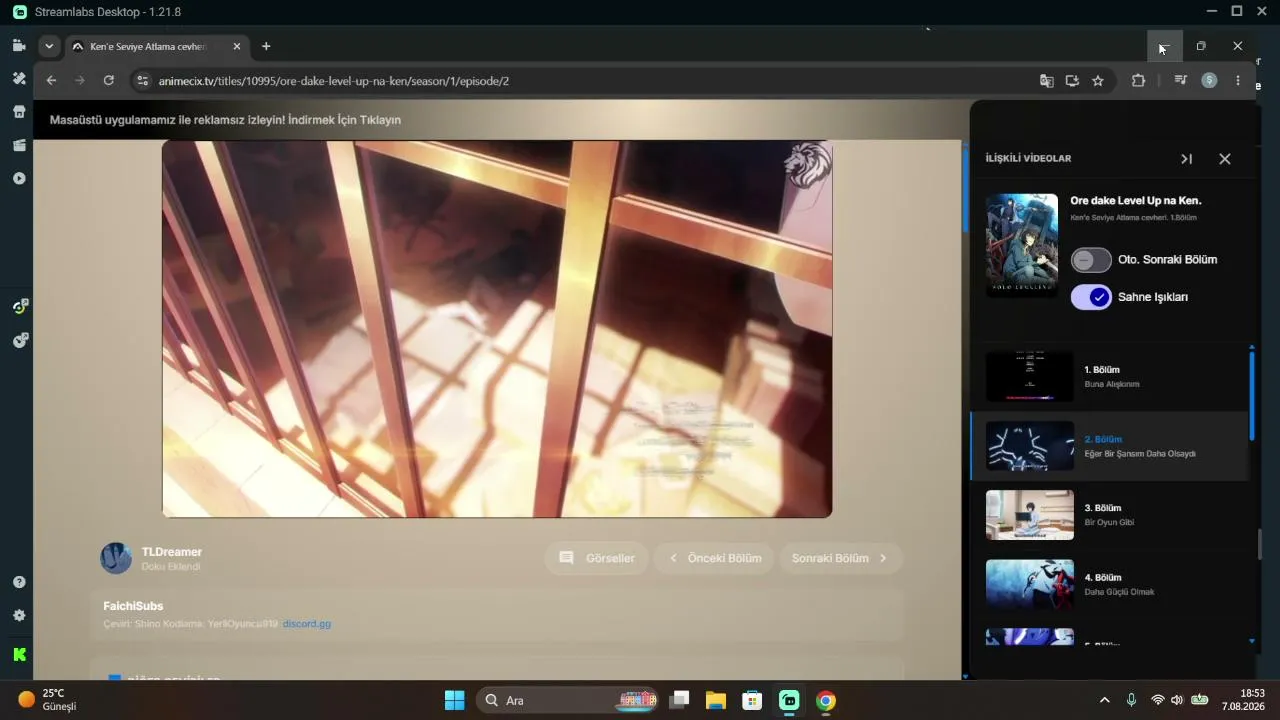Open the Streamlabs Editor camera icon
This screenshot has width=1280, height=720.
point(18,45)
